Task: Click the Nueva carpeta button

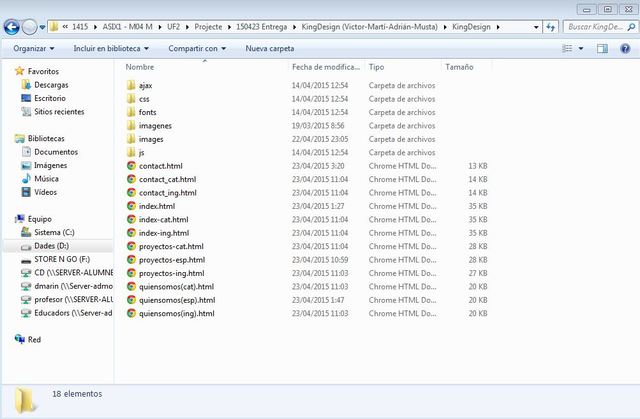Action: tap(270, 49)
